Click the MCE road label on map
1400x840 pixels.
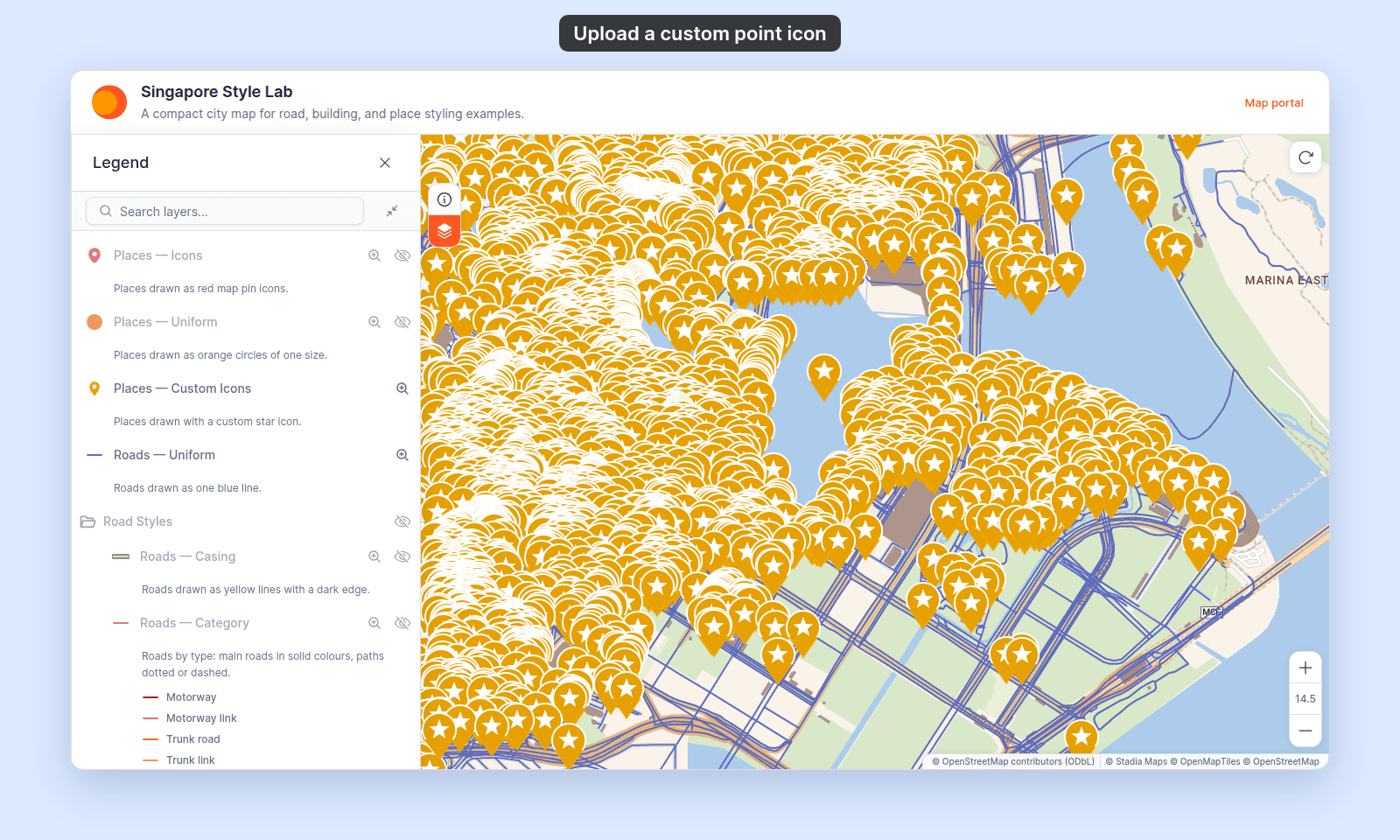tap(1211, 612)
